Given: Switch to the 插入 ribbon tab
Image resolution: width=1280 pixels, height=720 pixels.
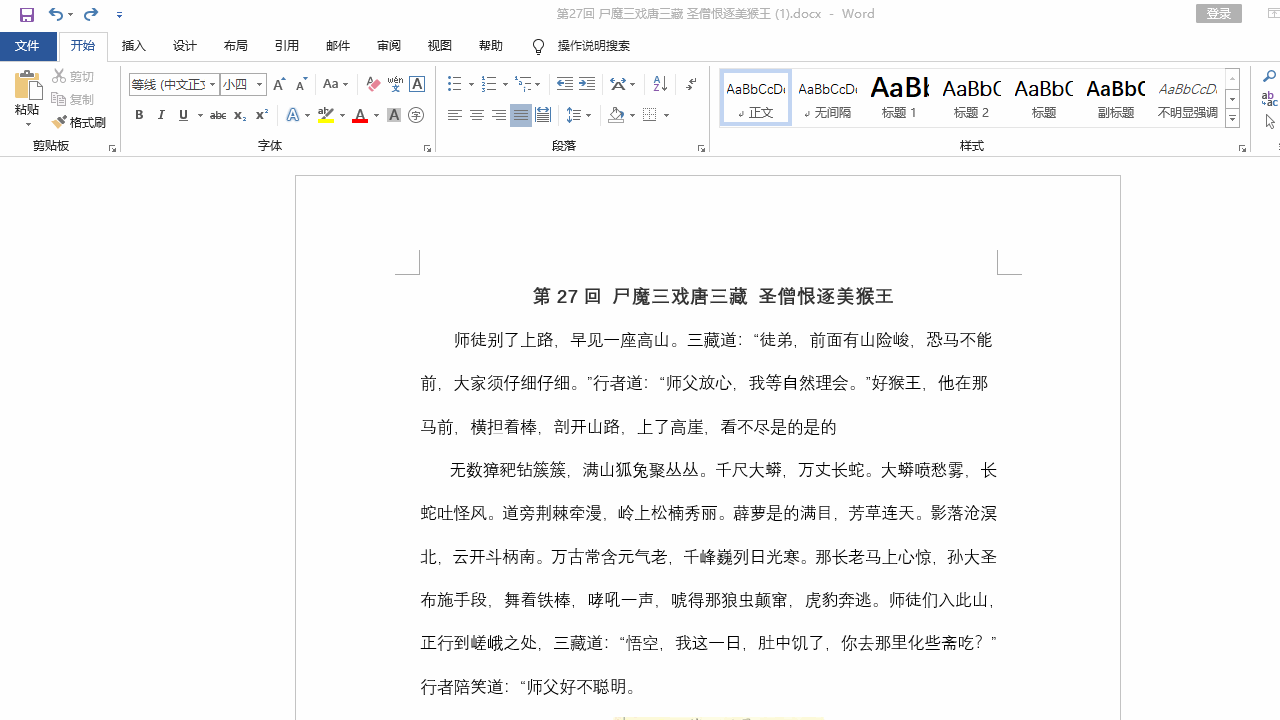Looking at the screenshot, I should (133, 45).
